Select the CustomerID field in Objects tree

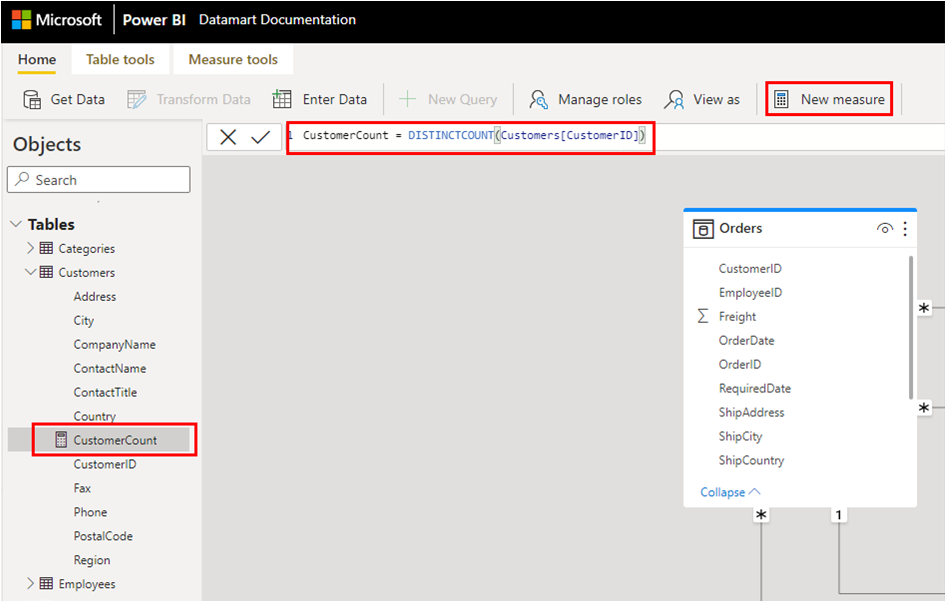[x=105, y=464]
